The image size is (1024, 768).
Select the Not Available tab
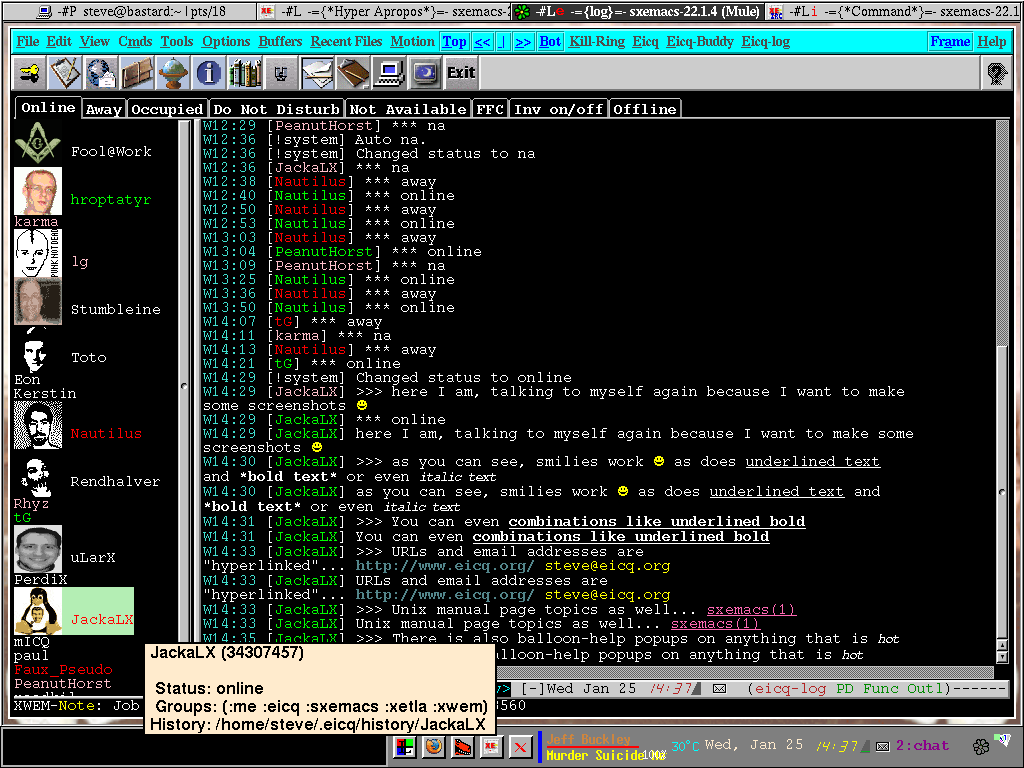(x=408, y=109)
